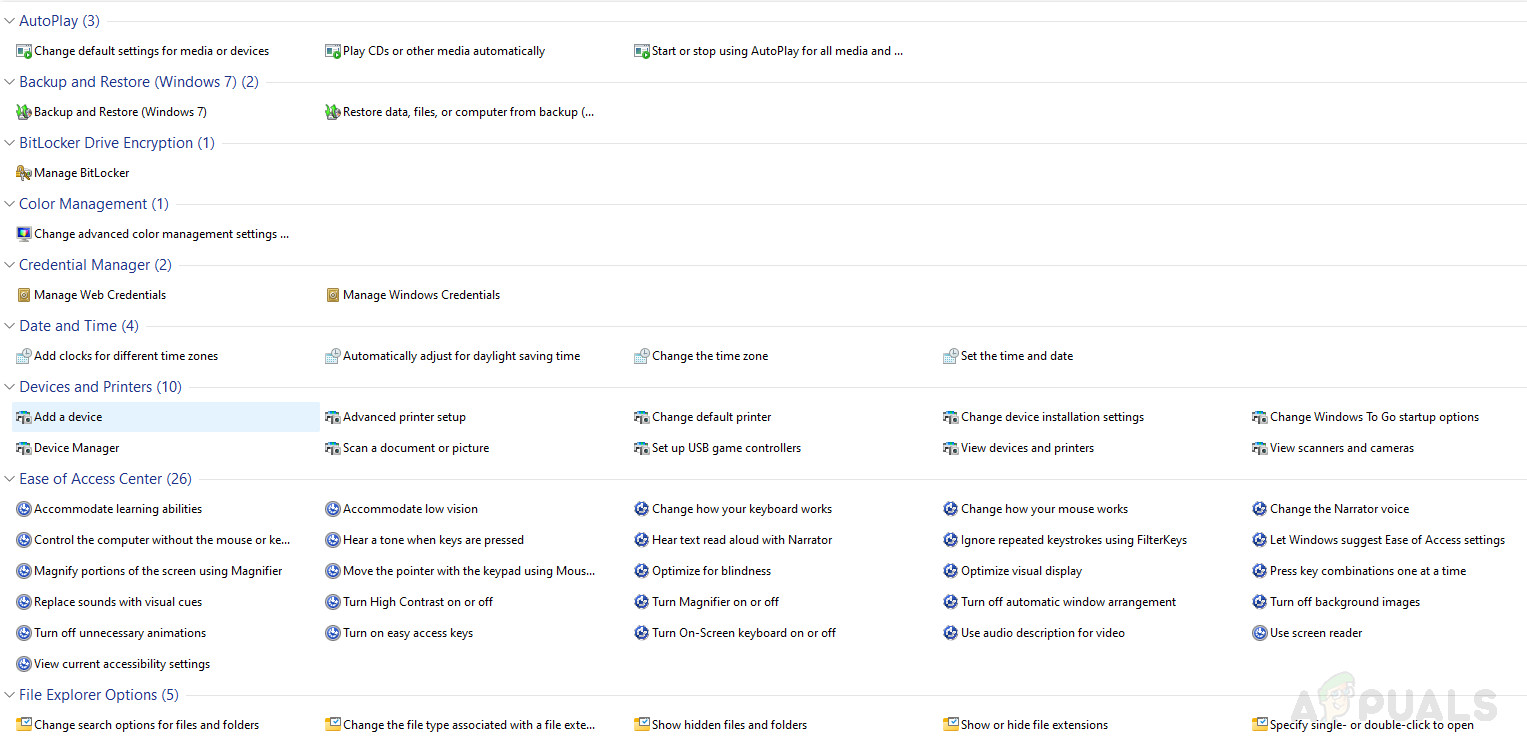Click the Manage BitLocker key icon
This screenshot has width=1527, height=748.
[24, 173]
